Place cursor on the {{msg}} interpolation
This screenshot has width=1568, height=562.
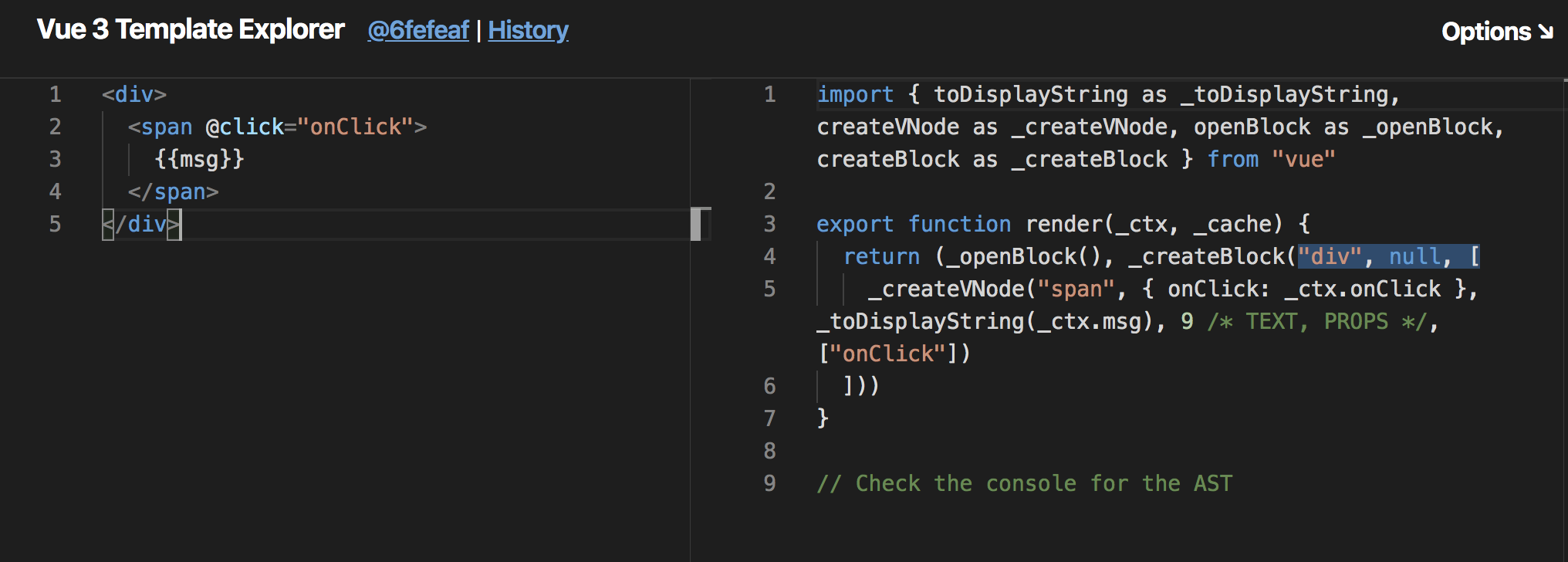coord(199,159)
